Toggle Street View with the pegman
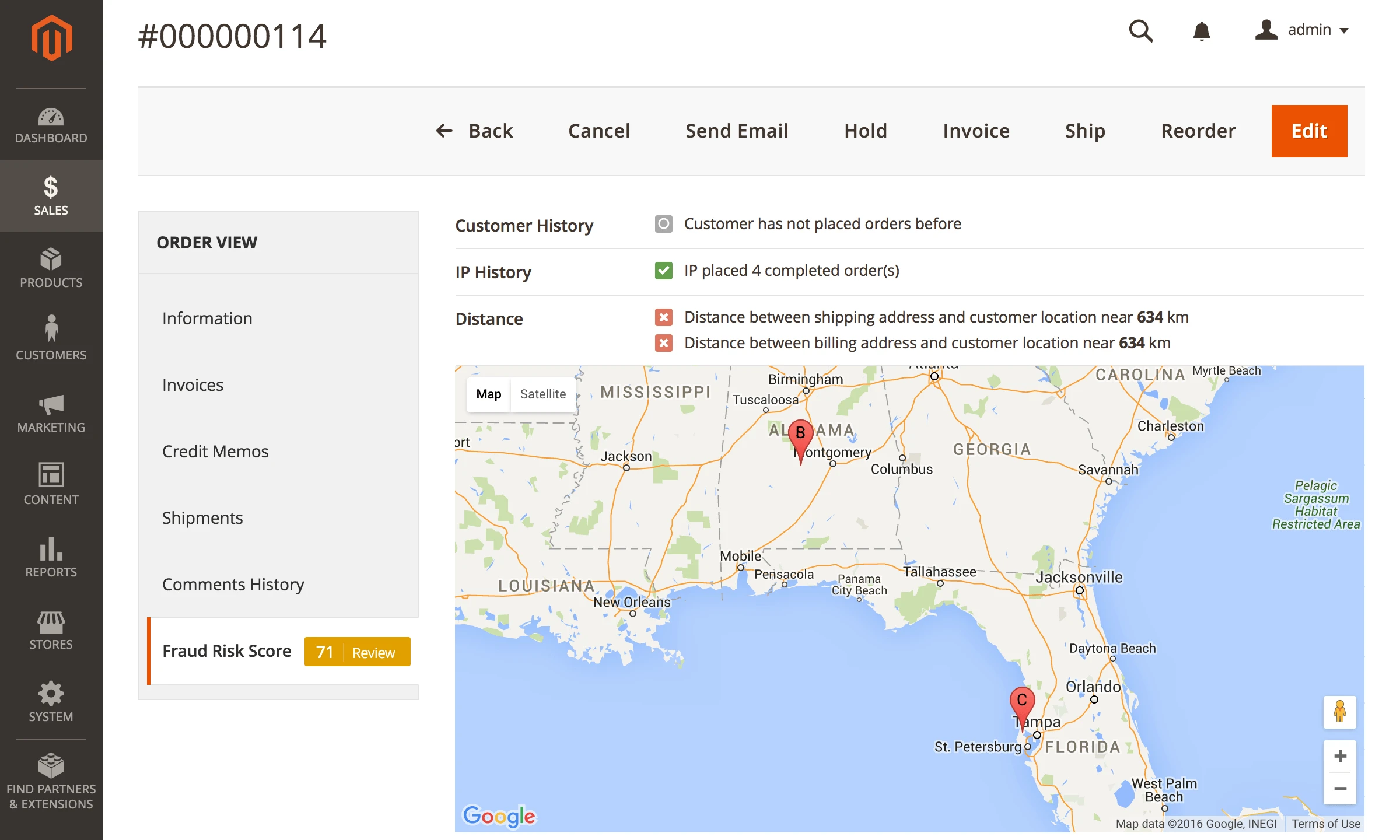1400x840 pixels. (x=1339, y=712)
